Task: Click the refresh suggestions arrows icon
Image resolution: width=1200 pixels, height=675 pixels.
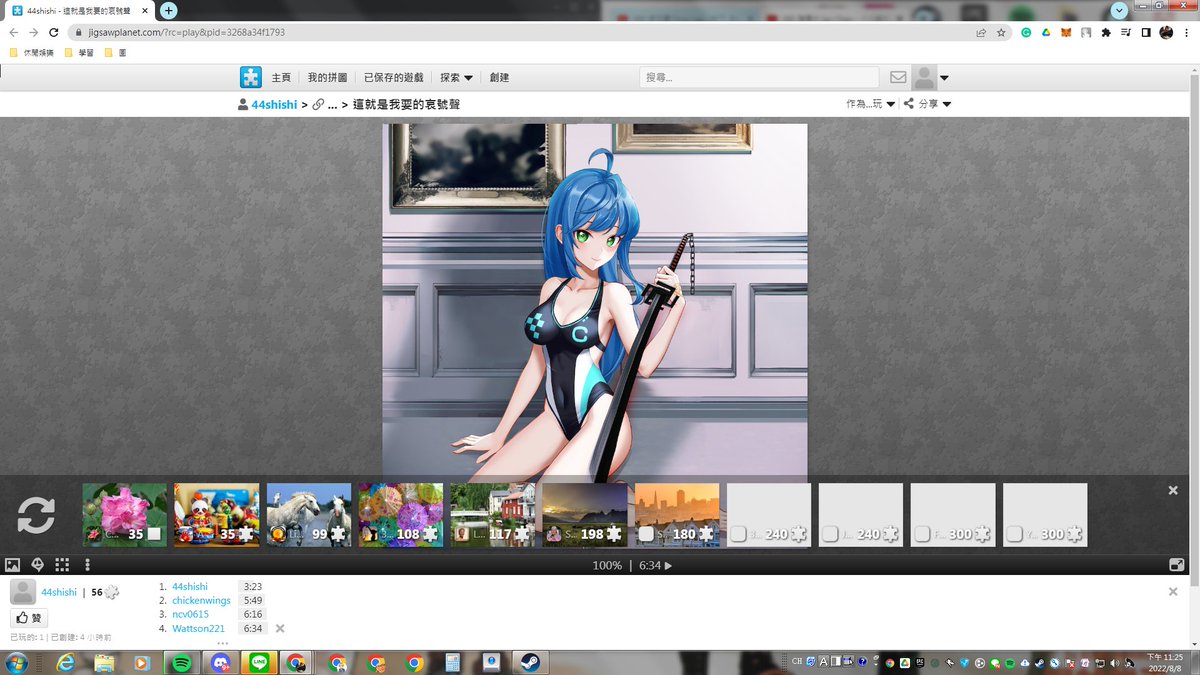Action: pos(36,515)
